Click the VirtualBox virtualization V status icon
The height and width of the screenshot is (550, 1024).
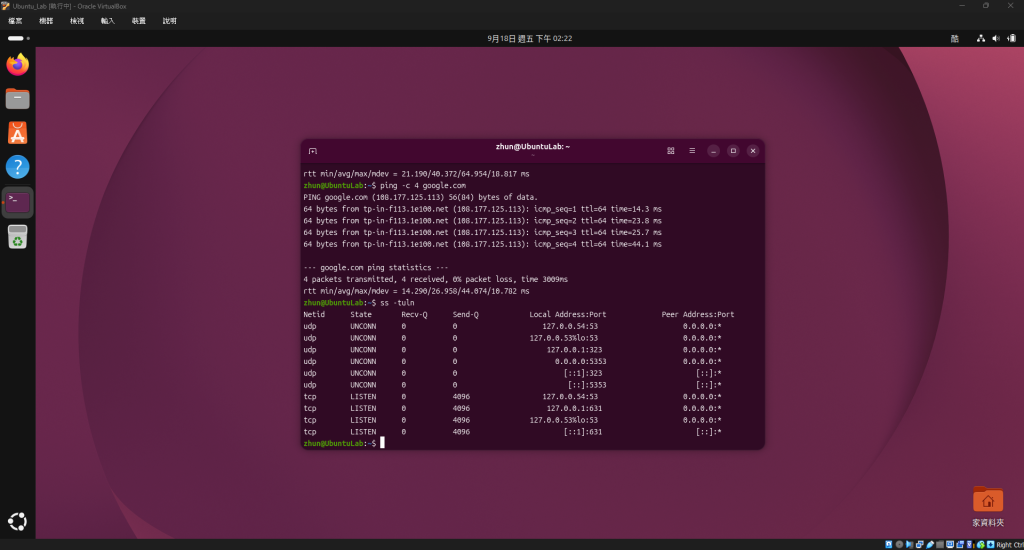coord(970,544)
